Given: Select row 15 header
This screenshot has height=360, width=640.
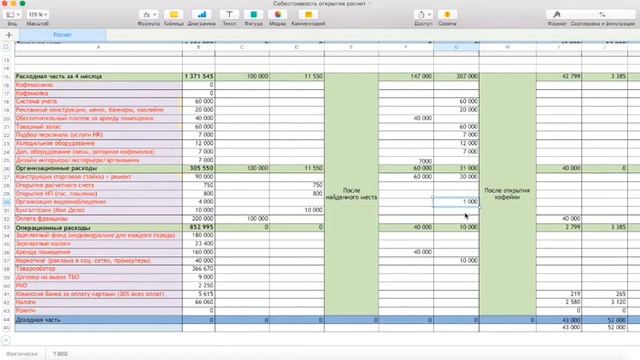Looking at the screenshot, I should (6, 77).
